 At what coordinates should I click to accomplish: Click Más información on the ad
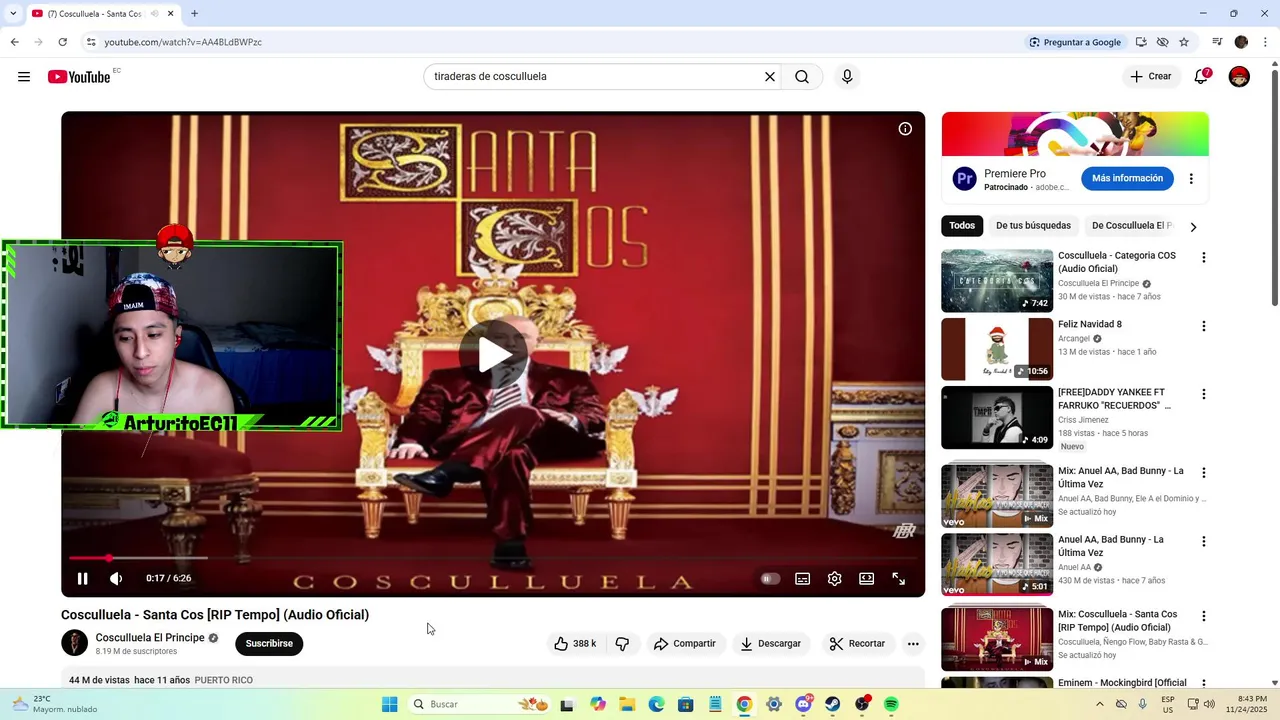point(1127,179)
